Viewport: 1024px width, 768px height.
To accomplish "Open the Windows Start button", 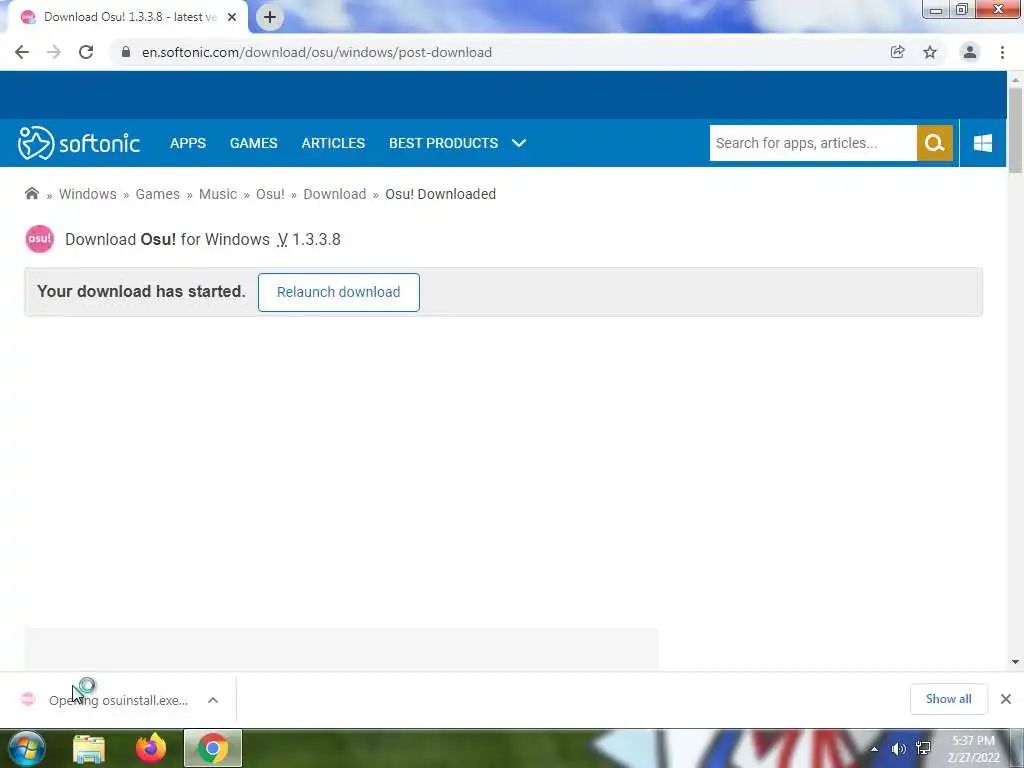I will click(27, 748).
